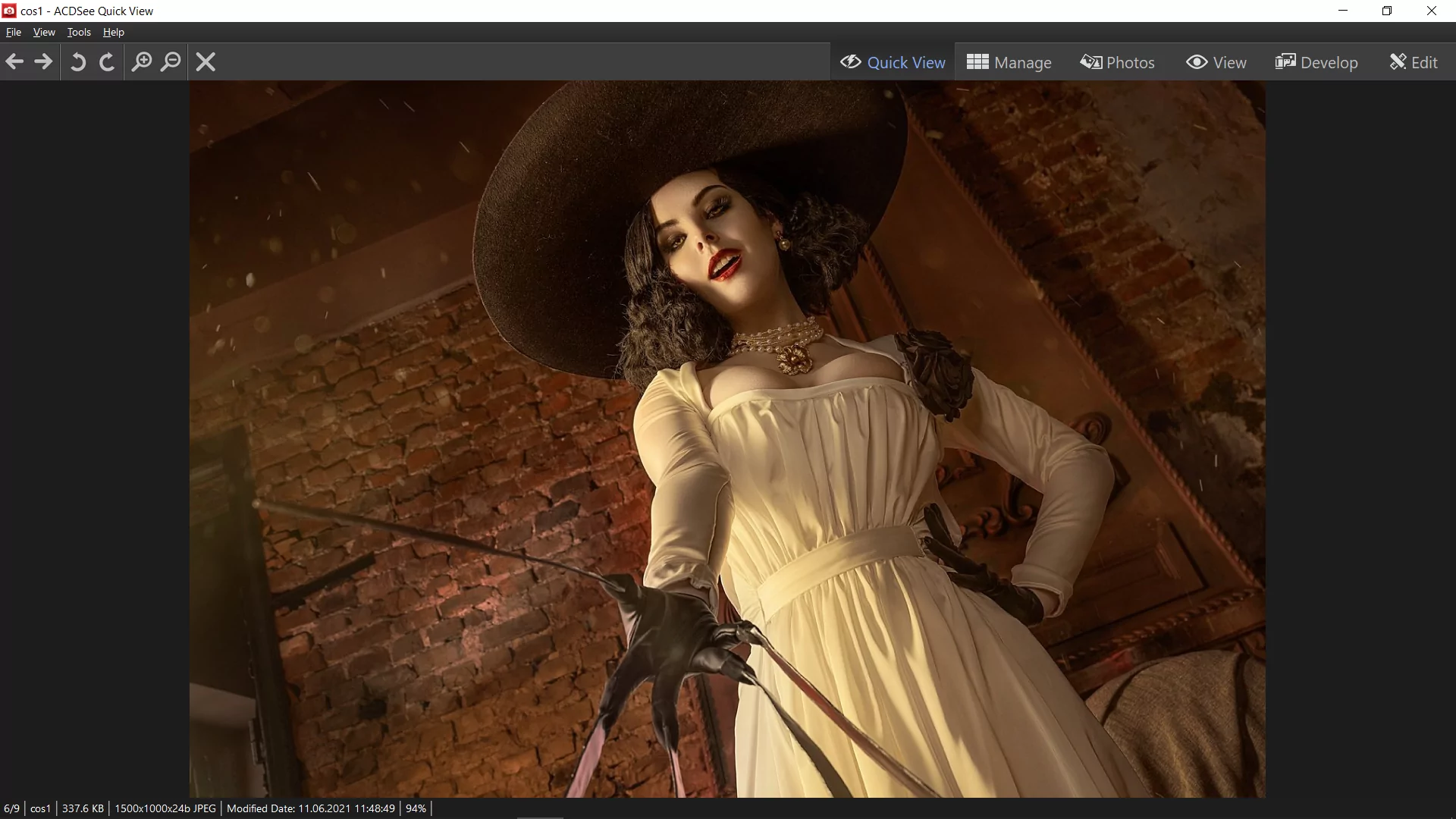Click the 94% zoom level status entry

416,808
